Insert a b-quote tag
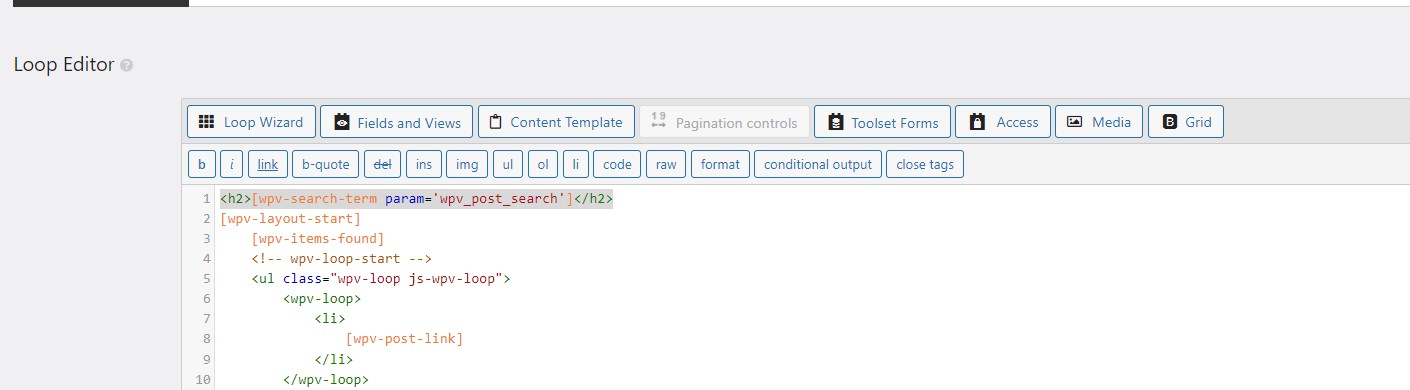Viewport: 1410px width, 390px height. coord(326,164)
